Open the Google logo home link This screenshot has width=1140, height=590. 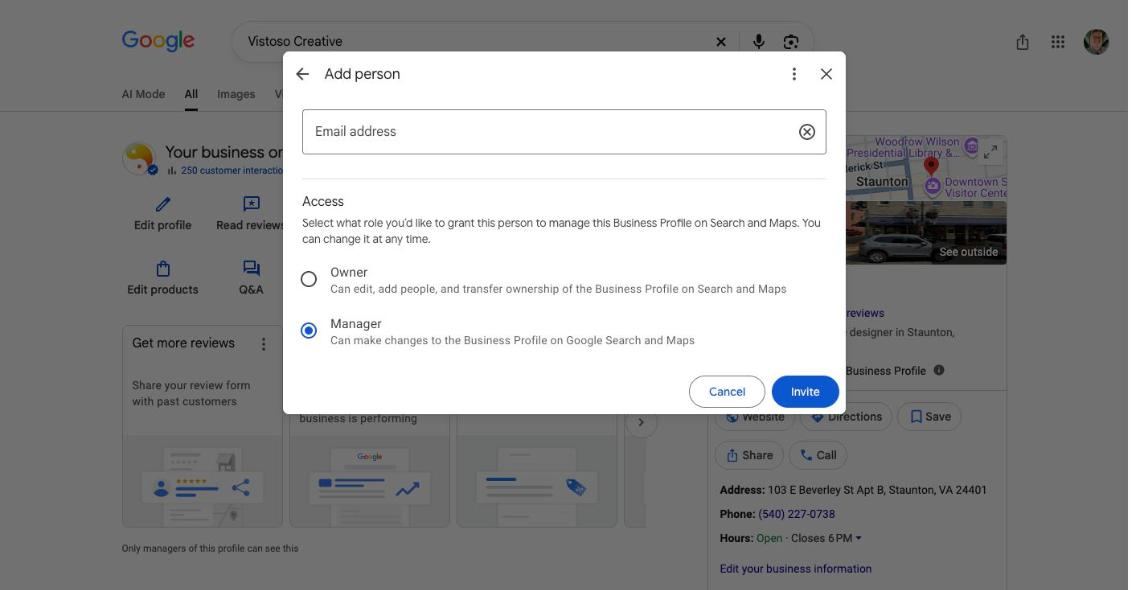158,41
